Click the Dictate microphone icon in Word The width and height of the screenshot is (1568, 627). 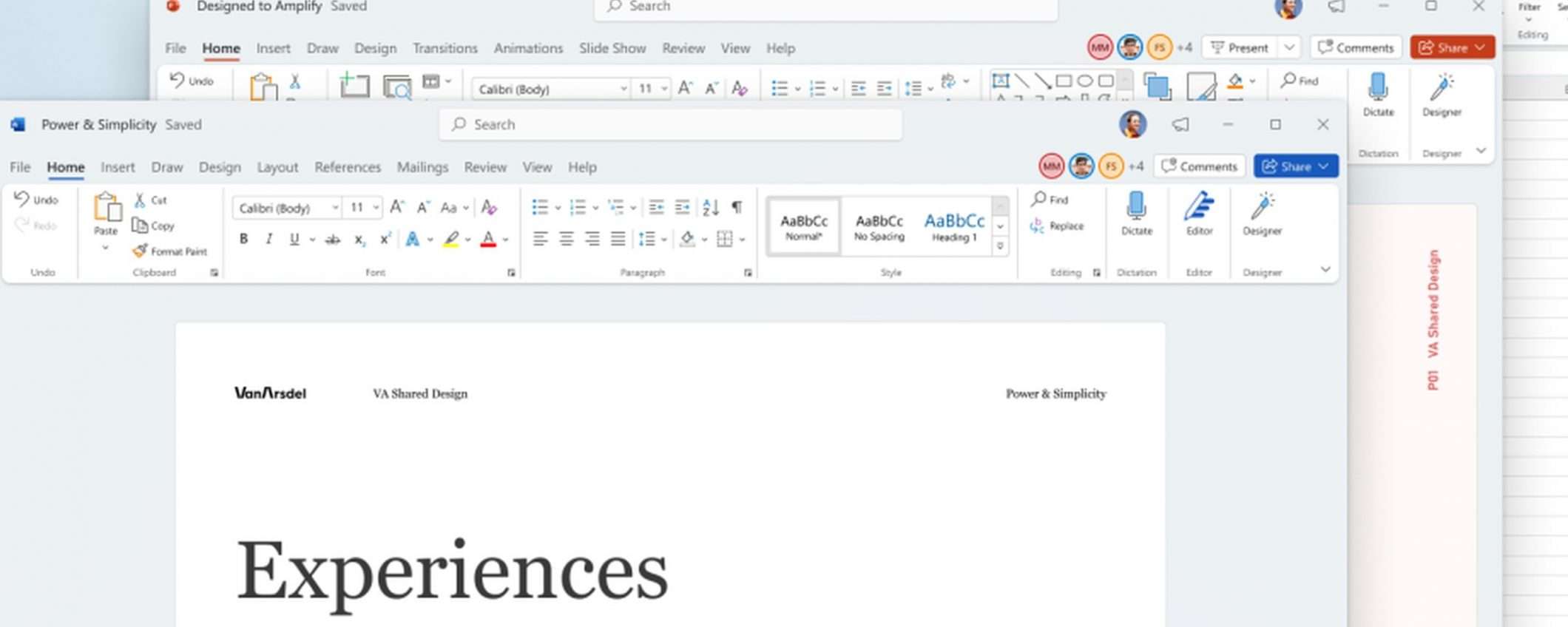point(1136,208)
